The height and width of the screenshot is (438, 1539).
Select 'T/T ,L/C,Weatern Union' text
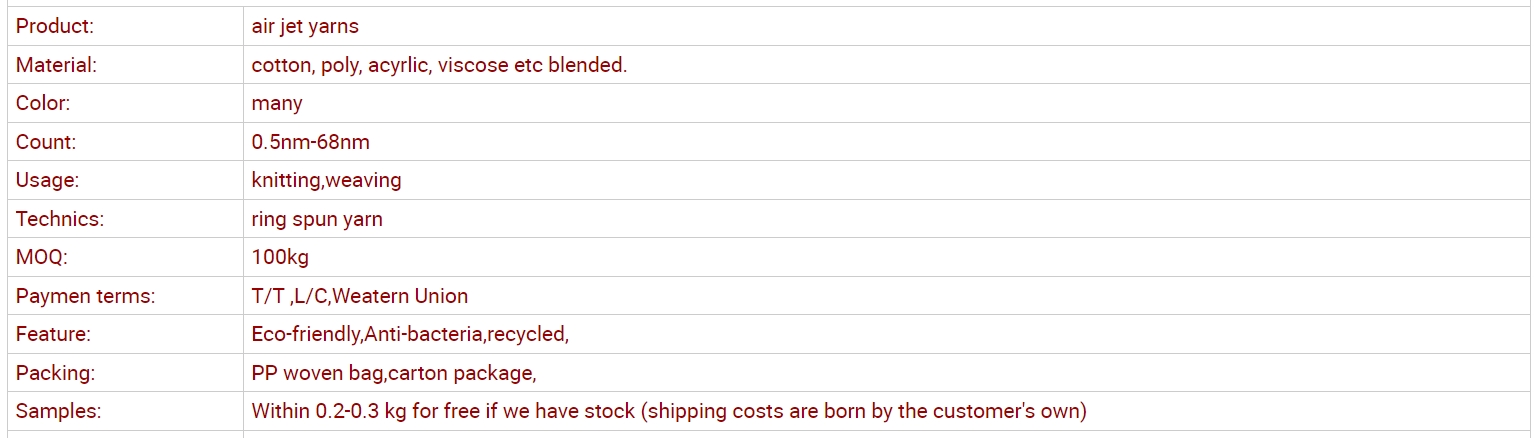point(360,296)
